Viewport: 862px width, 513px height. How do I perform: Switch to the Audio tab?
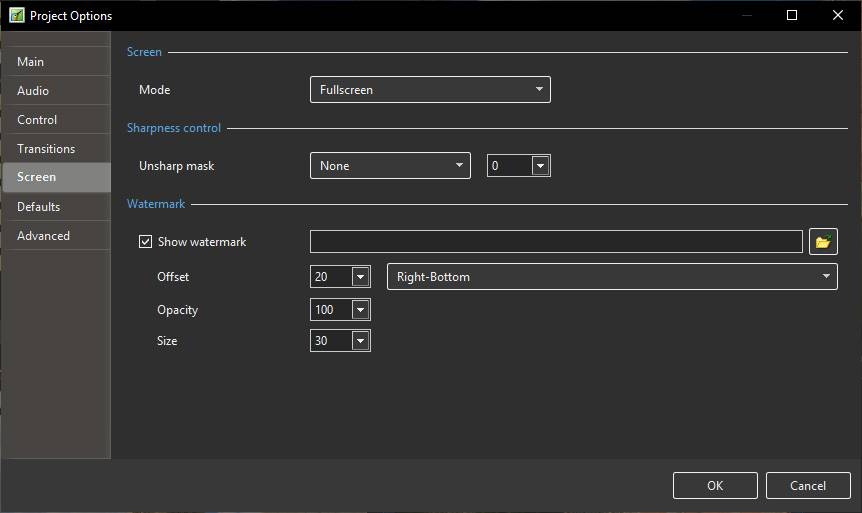tap(56, 91)
